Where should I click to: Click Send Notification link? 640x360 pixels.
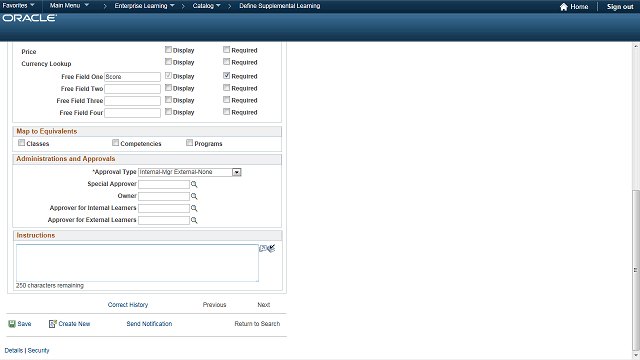(x=149, y=324)
